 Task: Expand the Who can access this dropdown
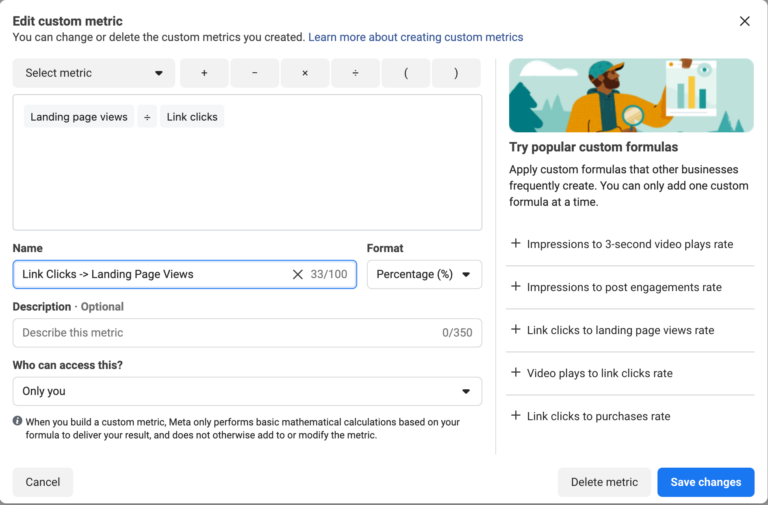click(x=247, y=391)
